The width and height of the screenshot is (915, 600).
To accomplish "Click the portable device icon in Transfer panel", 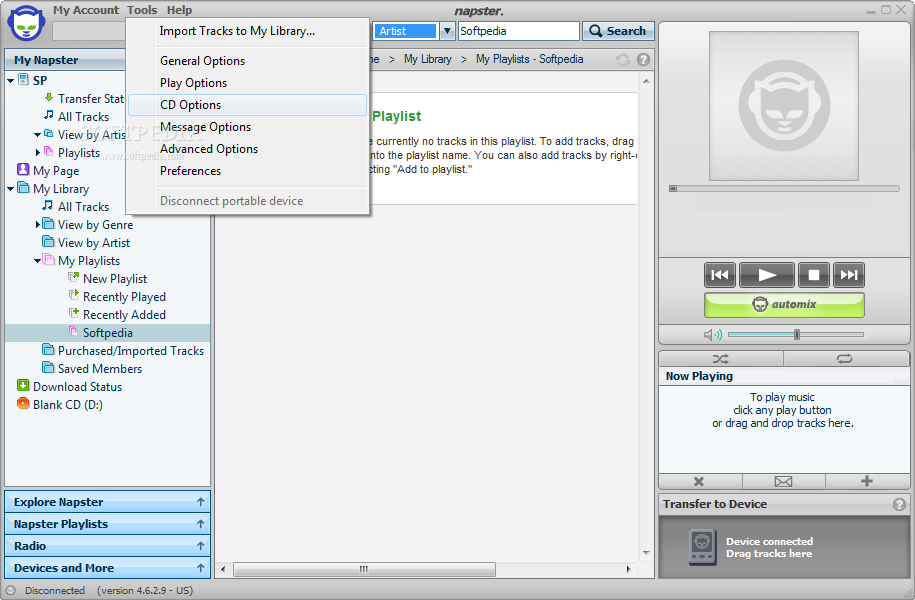I will 702,547.
